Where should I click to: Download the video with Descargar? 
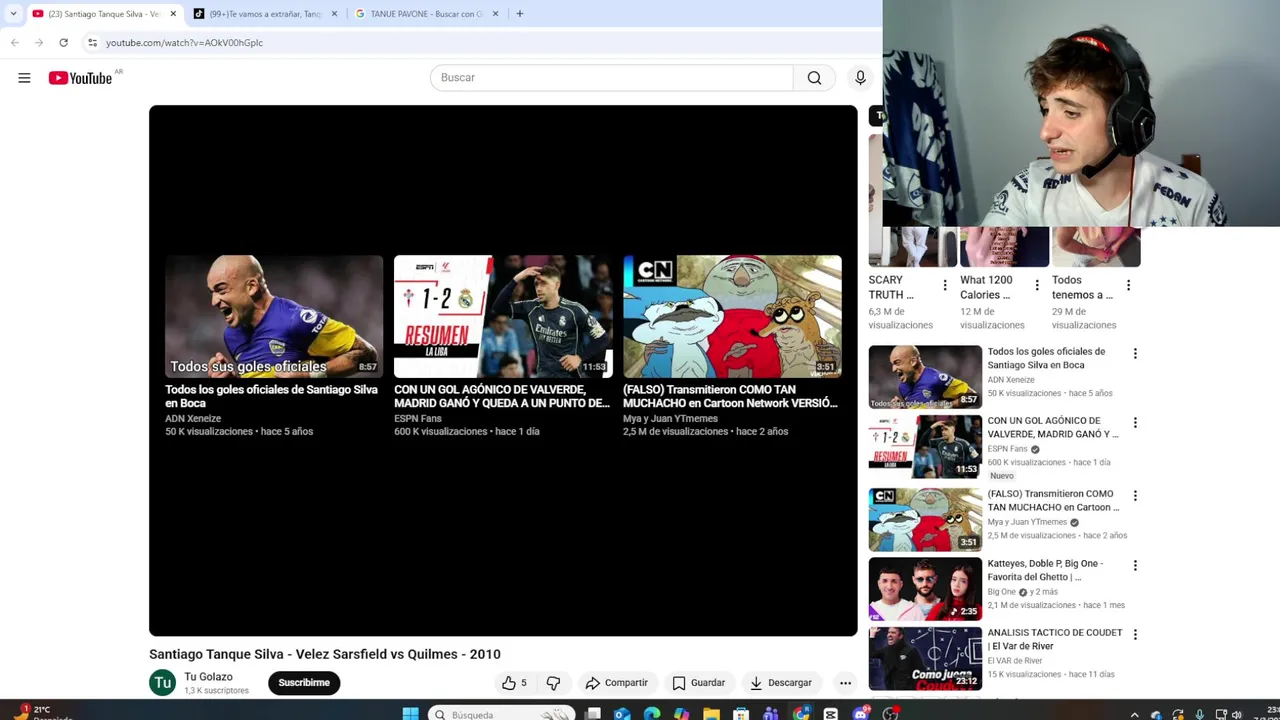click(781, 683)
